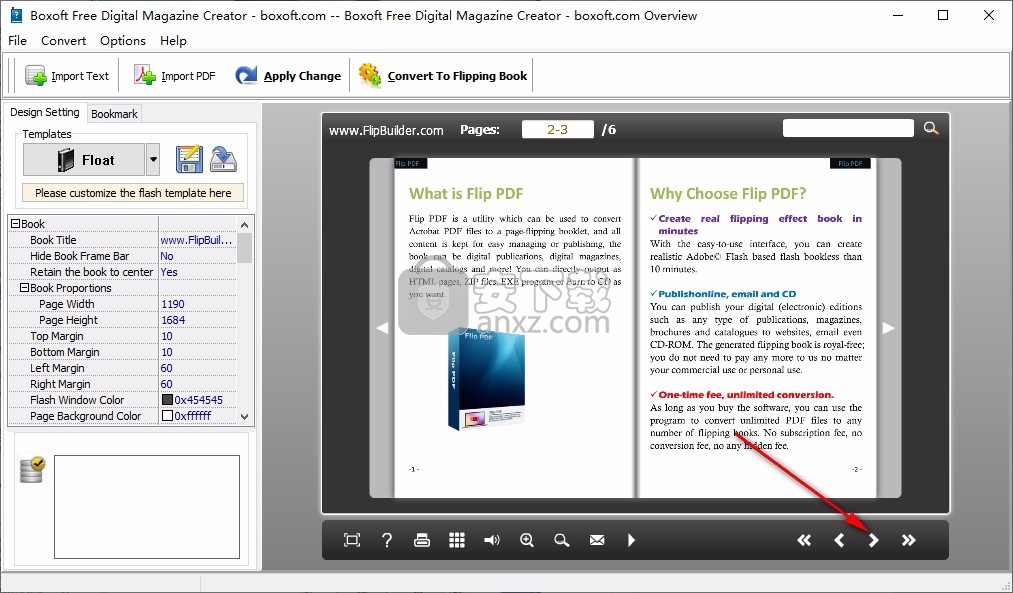Open the Convert menu

coord(63,41)
